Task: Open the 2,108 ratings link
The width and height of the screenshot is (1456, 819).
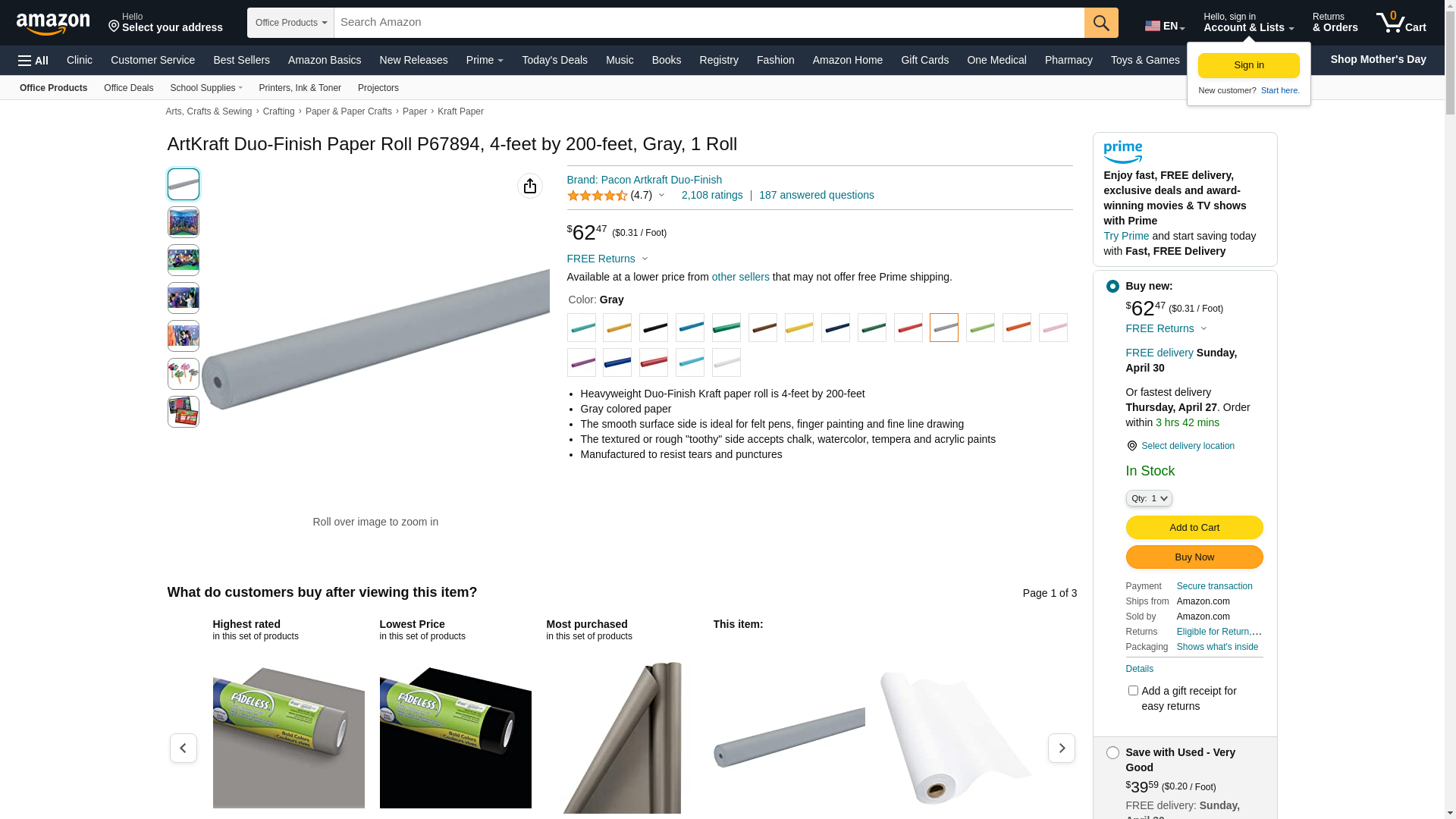Action: pos(712,195)
